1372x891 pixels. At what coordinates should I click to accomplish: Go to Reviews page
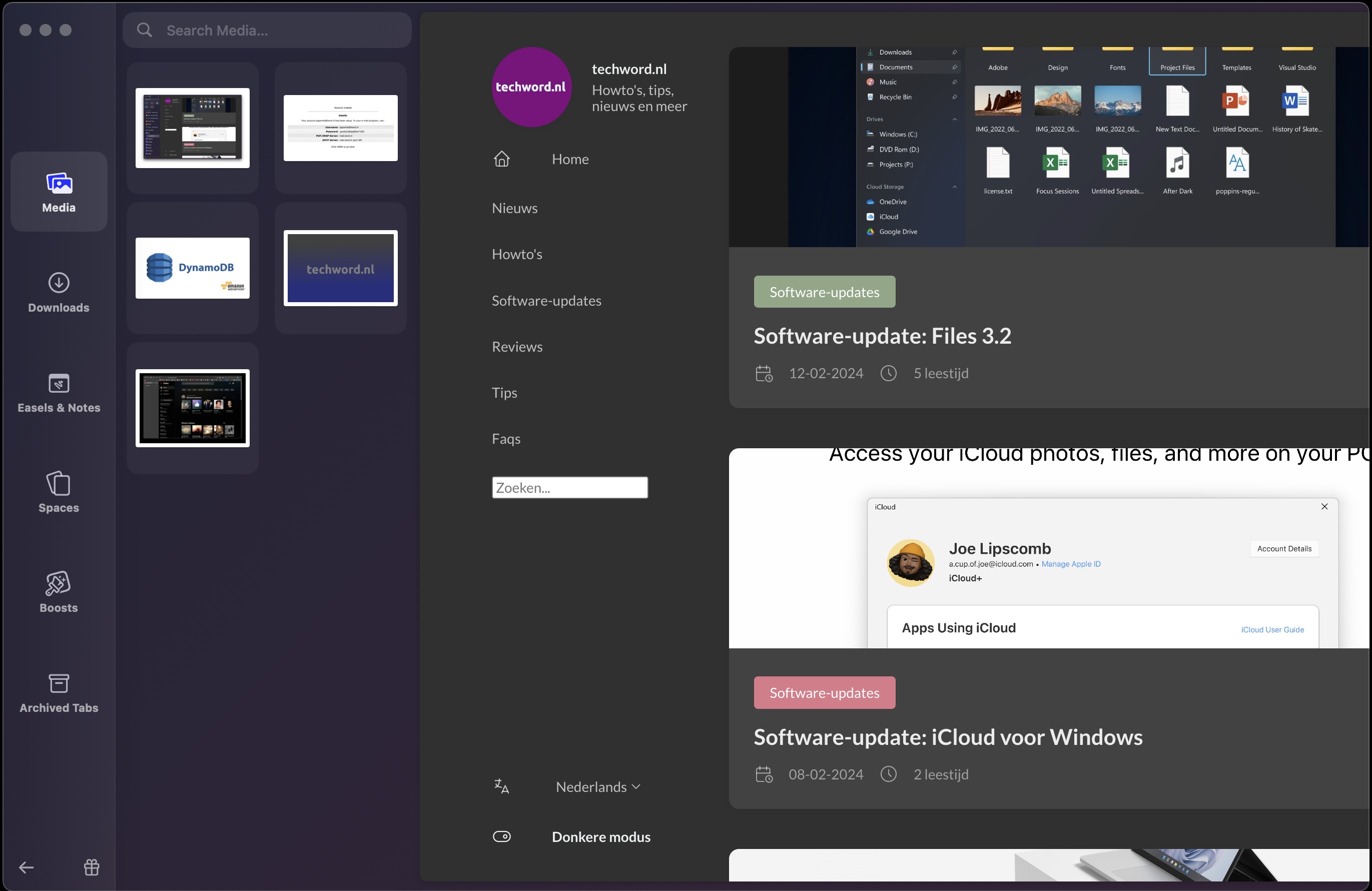point(516,346)
